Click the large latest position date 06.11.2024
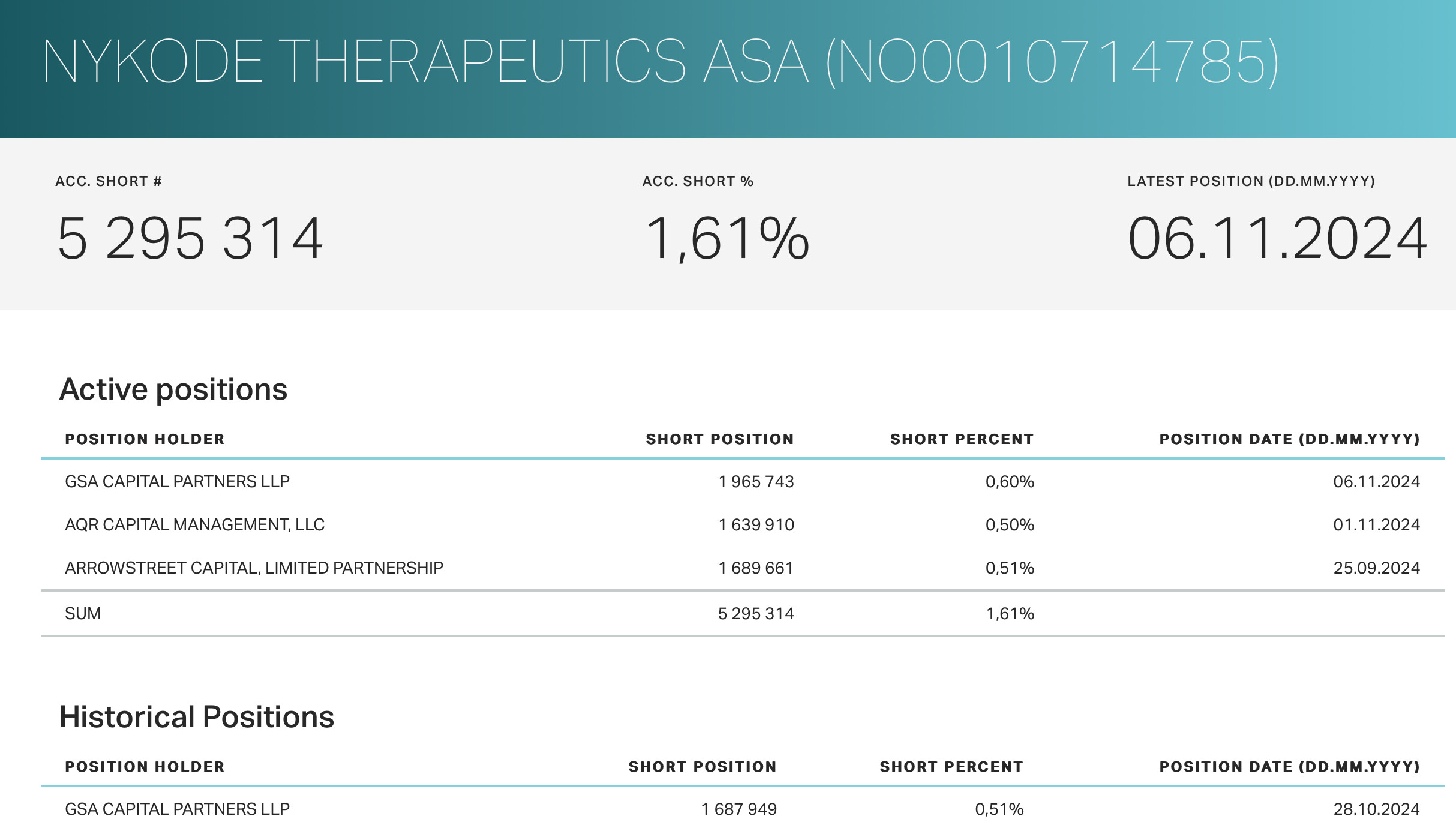 [1277, 239]
